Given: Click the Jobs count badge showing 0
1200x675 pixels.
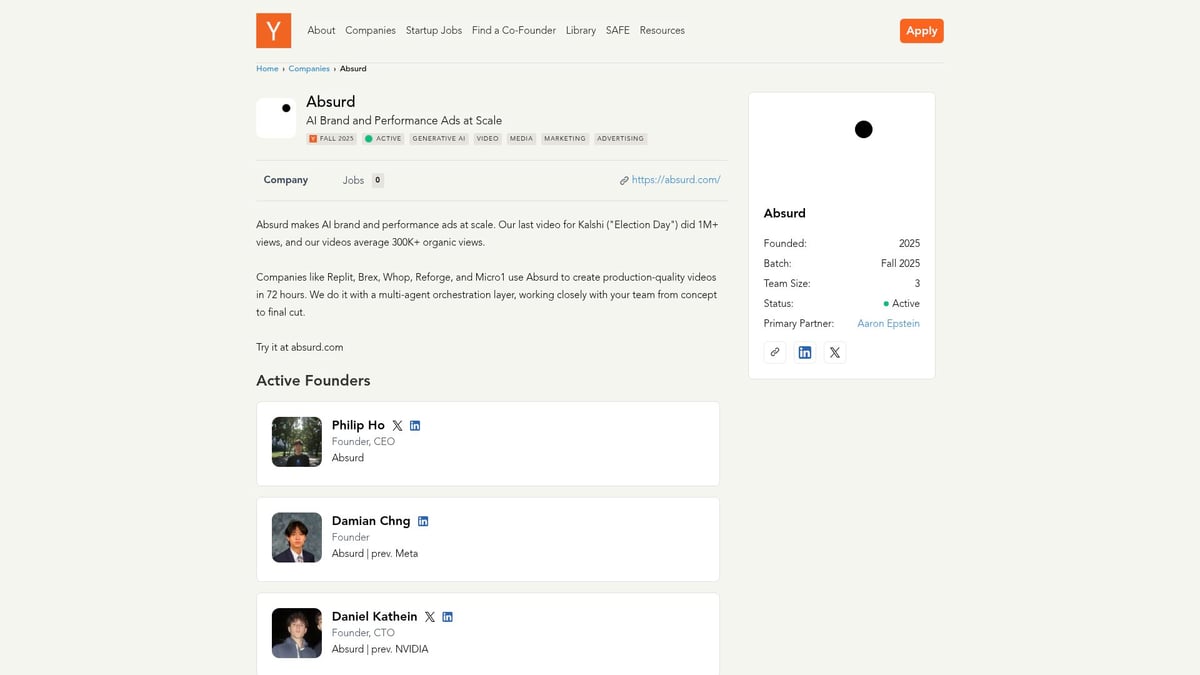Looking at the screenshot, I should (x=378, y=180).
